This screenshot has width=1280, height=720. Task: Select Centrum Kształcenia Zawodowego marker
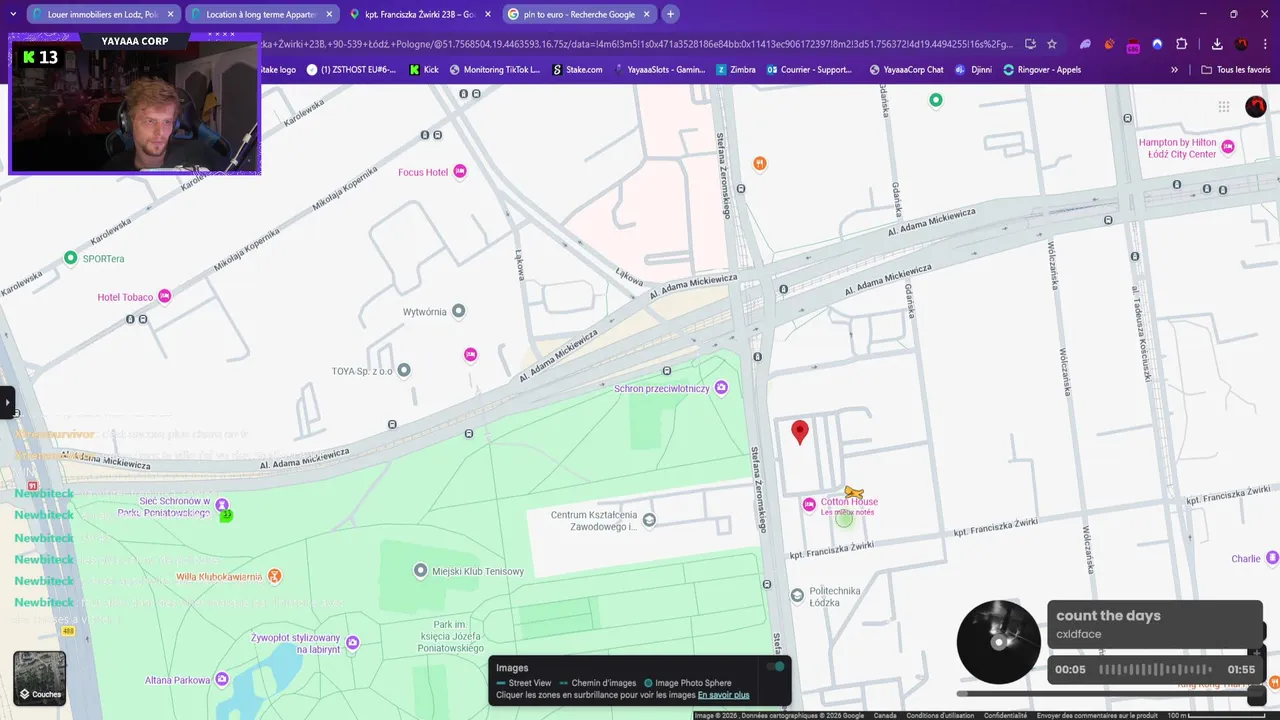649,520
